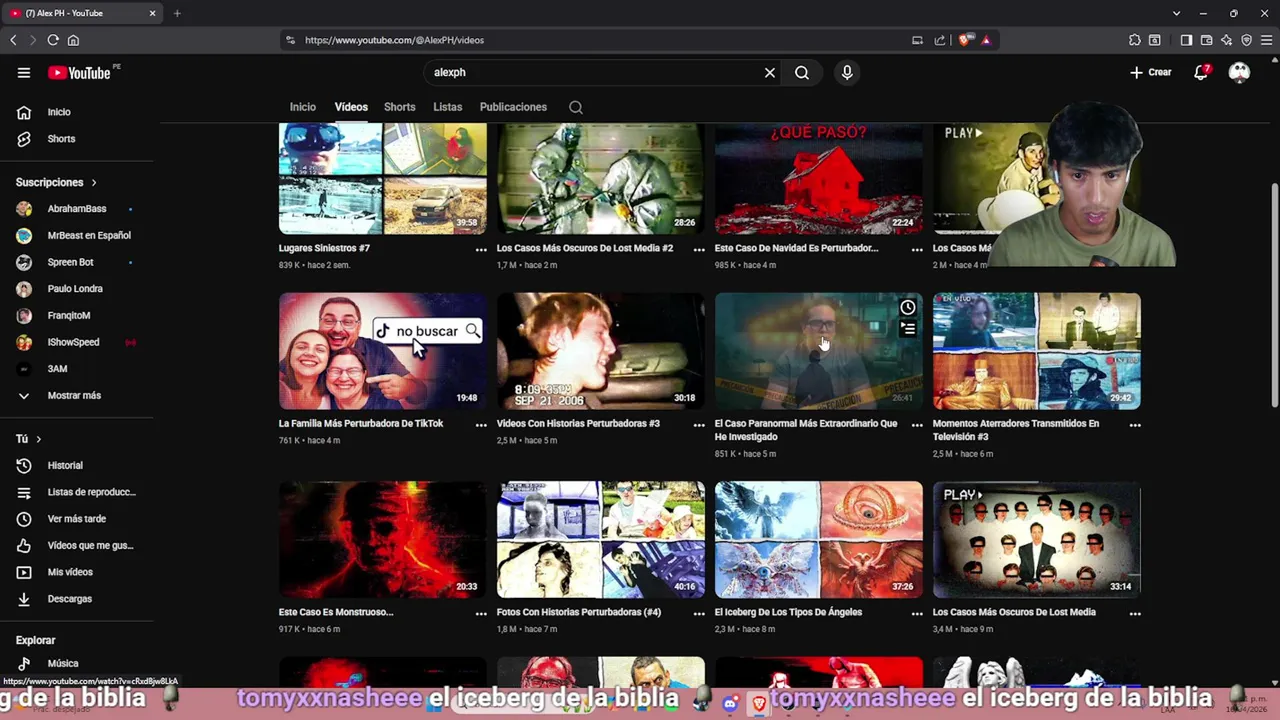The height and width of the screenshot is (720, 1280).
Task: Open options for Caso De Navidad video
Action: pos(917,250)
